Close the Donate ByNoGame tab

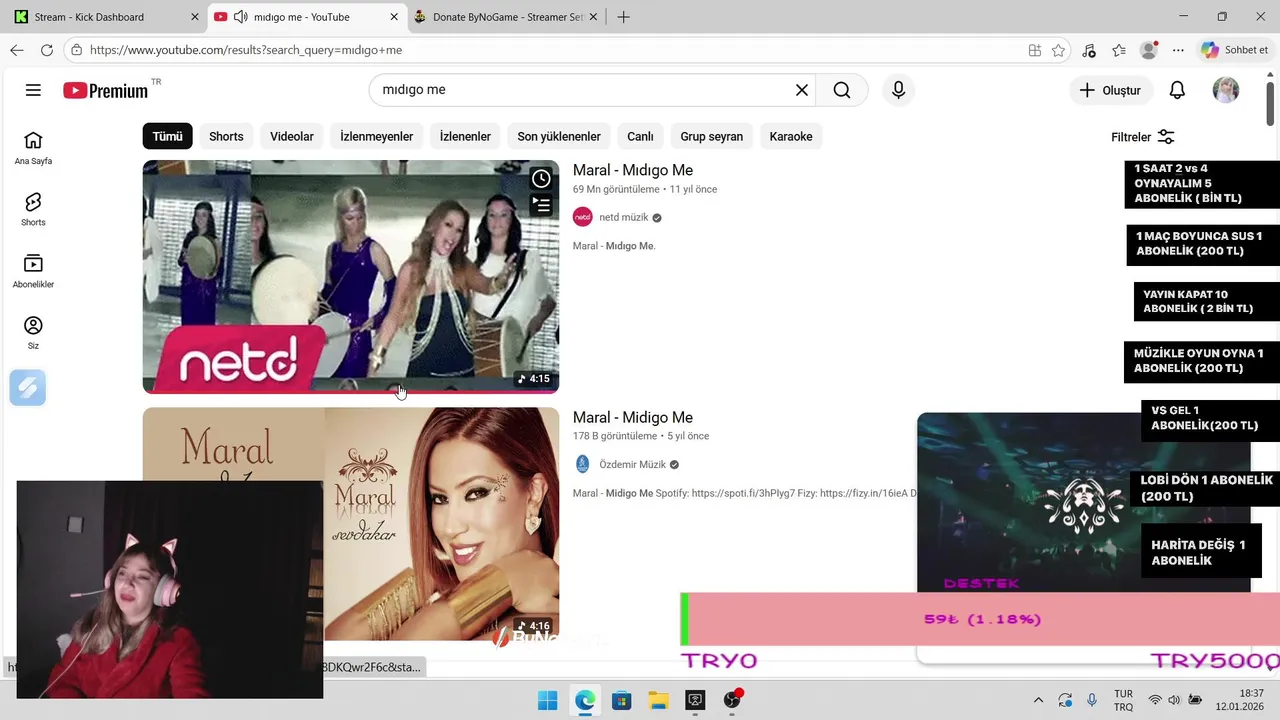(x=594, y=17)
